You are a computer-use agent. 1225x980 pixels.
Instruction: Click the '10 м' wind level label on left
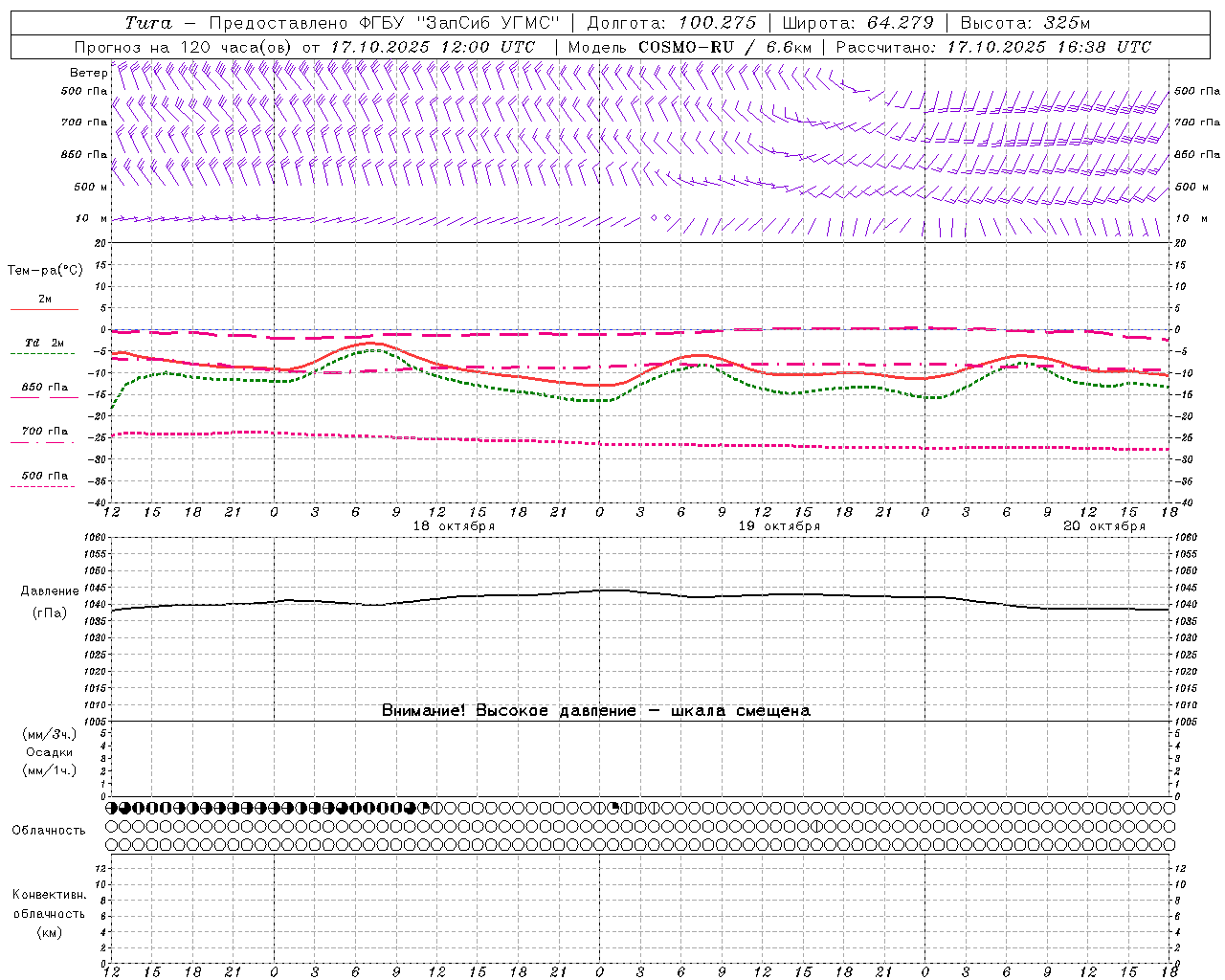click(x=91, y=218)
